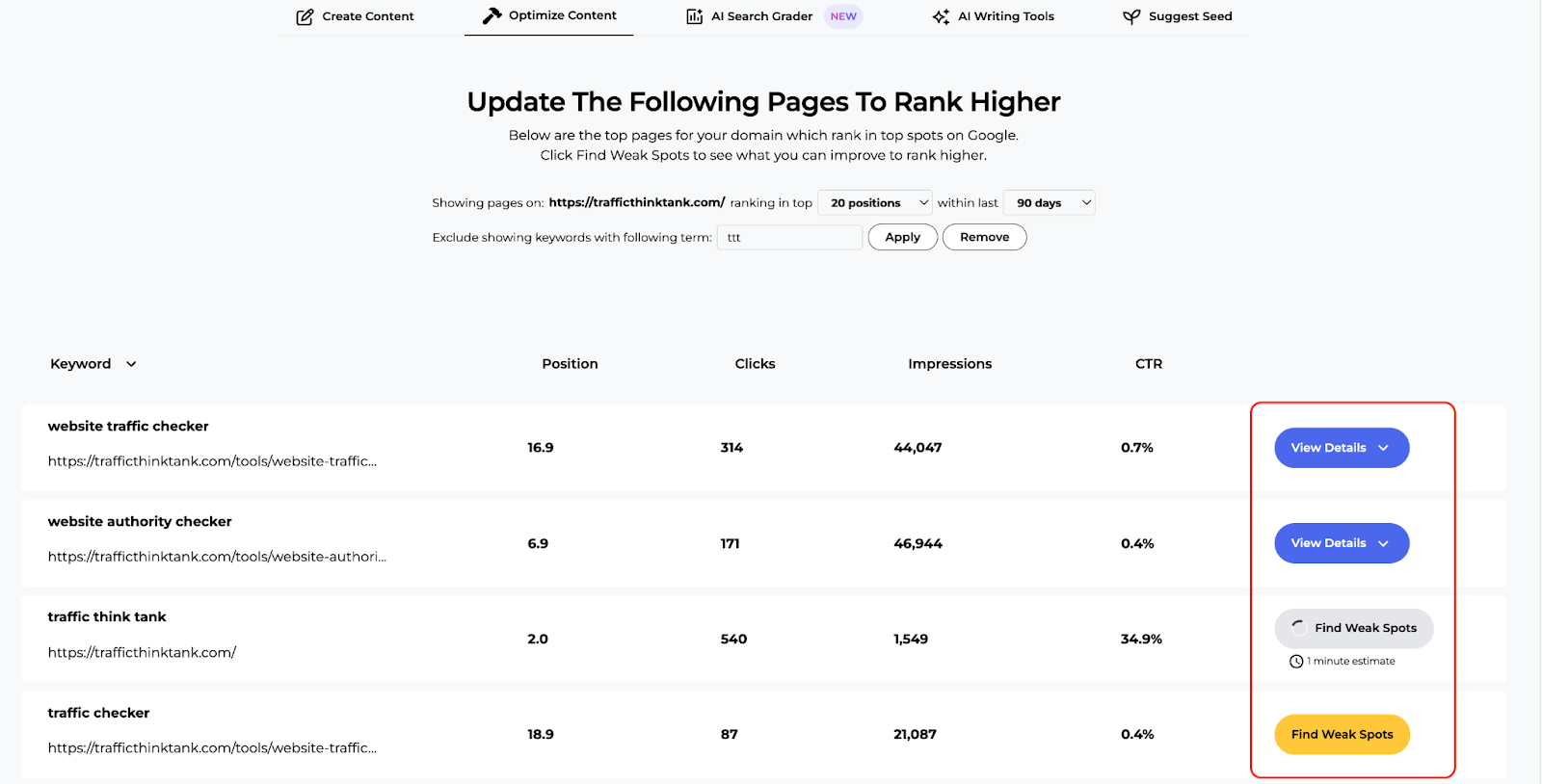Click the loading spinner in Find Weak Spots

pyautogui.click(x=1298, y=628)
